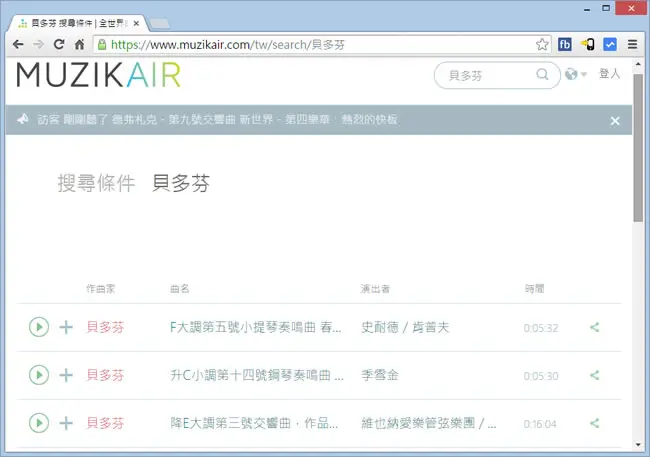Open the Chrome hamburger menu
The height and width of the screenshot is (457, 650).
click(632, 44)
